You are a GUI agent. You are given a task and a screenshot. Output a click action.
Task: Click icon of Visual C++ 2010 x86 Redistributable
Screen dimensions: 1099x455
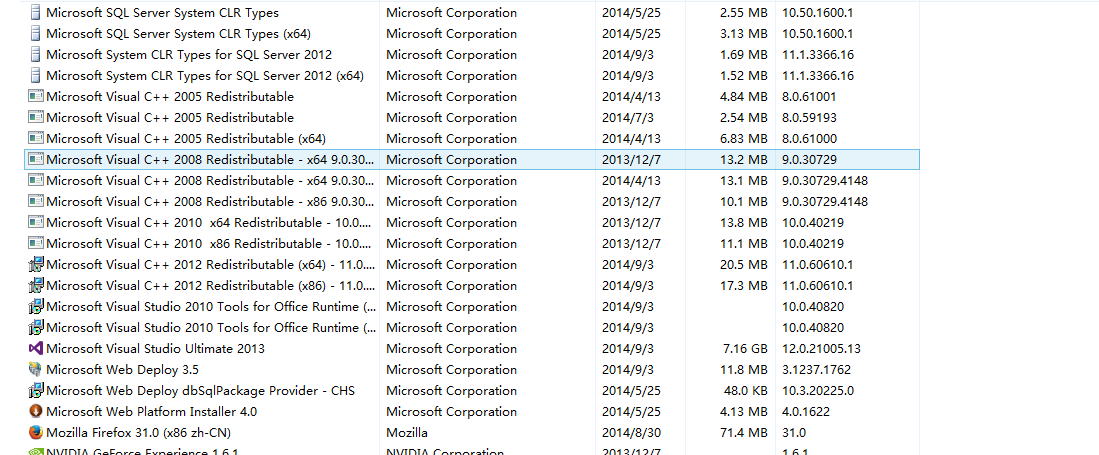pos(36,244)
